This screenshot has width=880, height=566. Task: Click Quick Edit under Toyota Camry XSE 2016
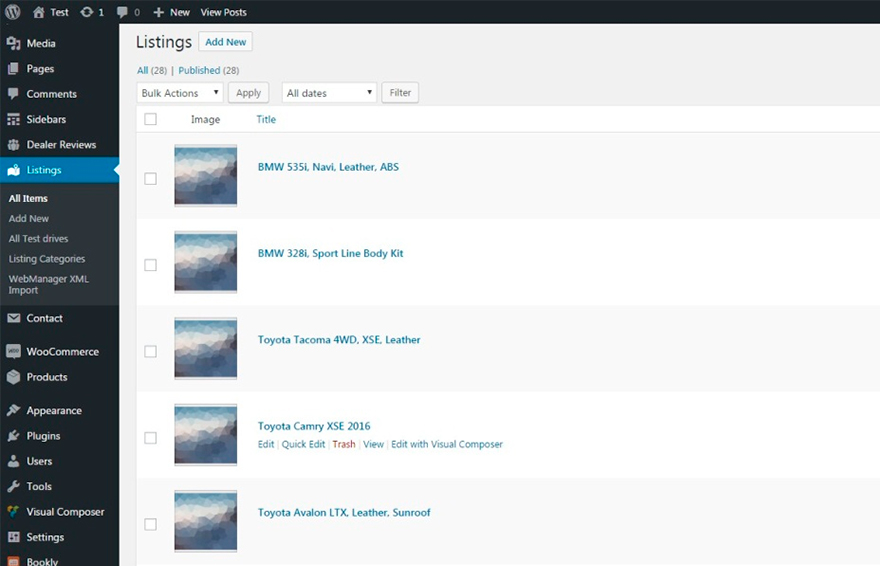coord(303,444)
